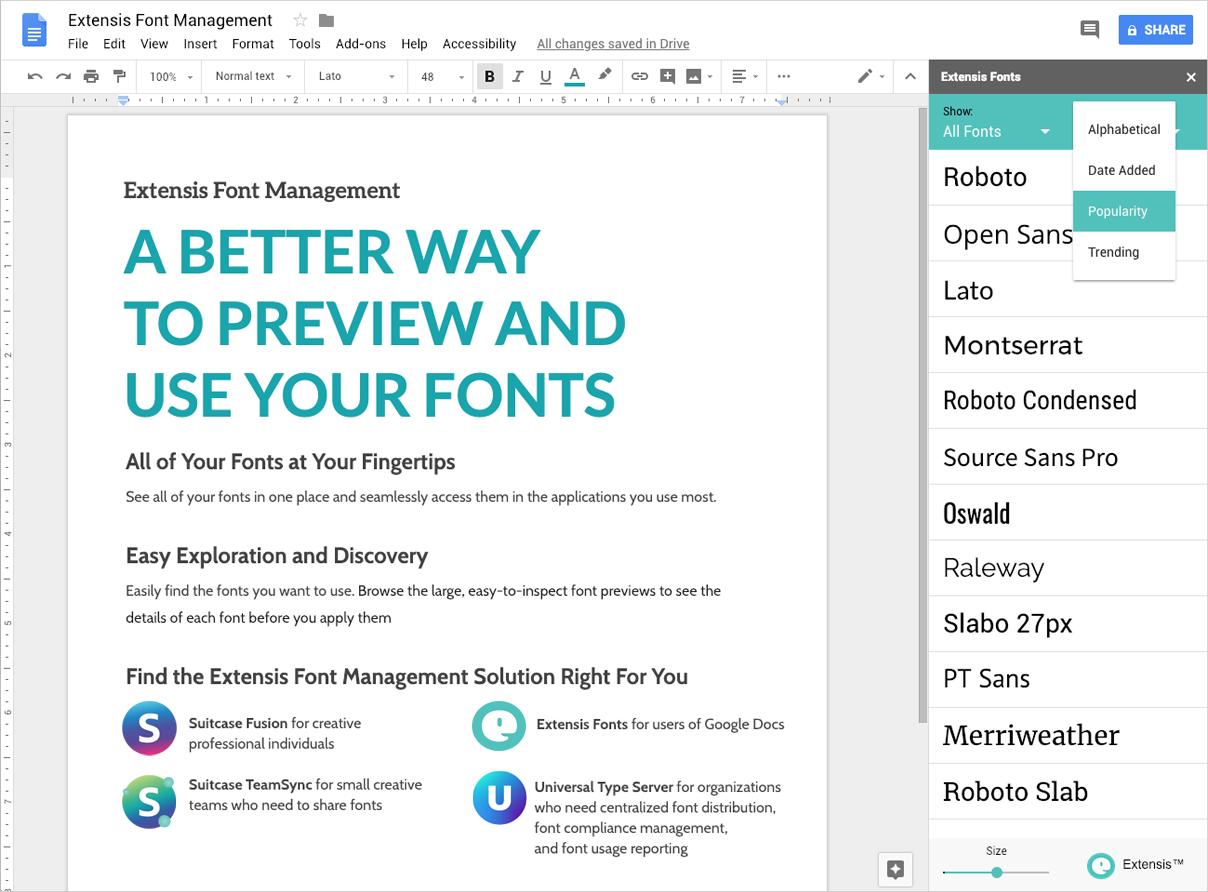The image size is (1208, 892).
Task: Apply the Source Sans Pro font
Action: pyautogui.click(x=1068, y=457)
